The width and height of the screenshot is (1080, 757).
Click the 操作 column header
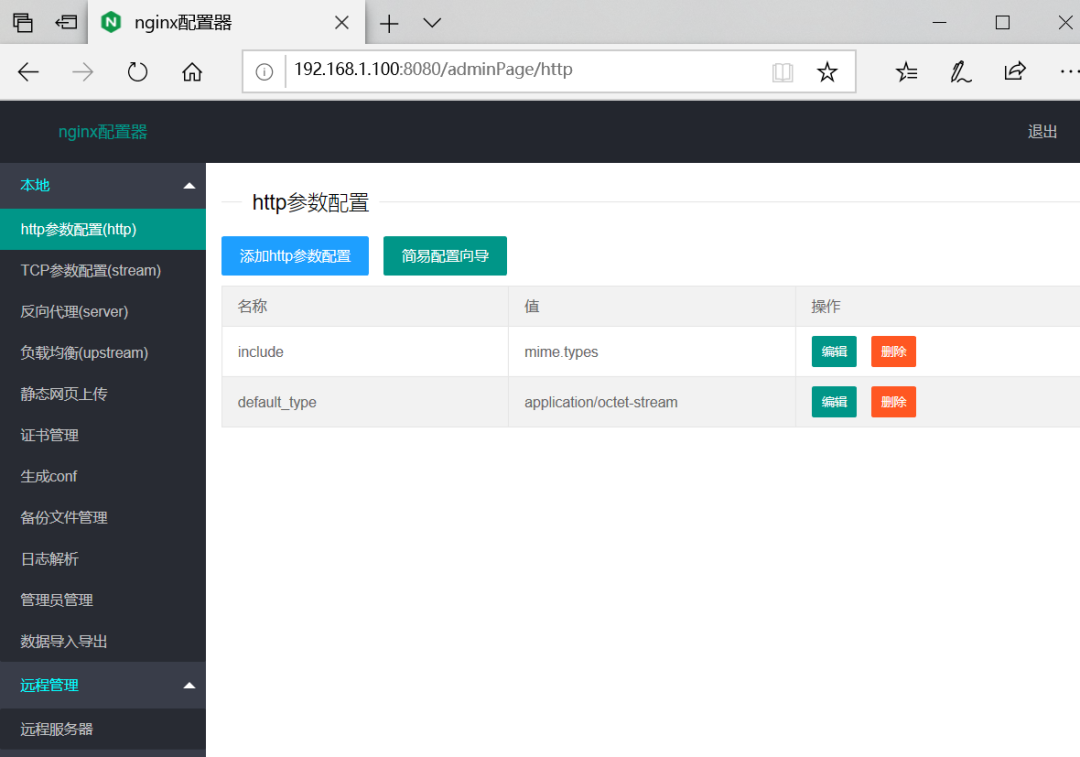click(x=937, y=307)
